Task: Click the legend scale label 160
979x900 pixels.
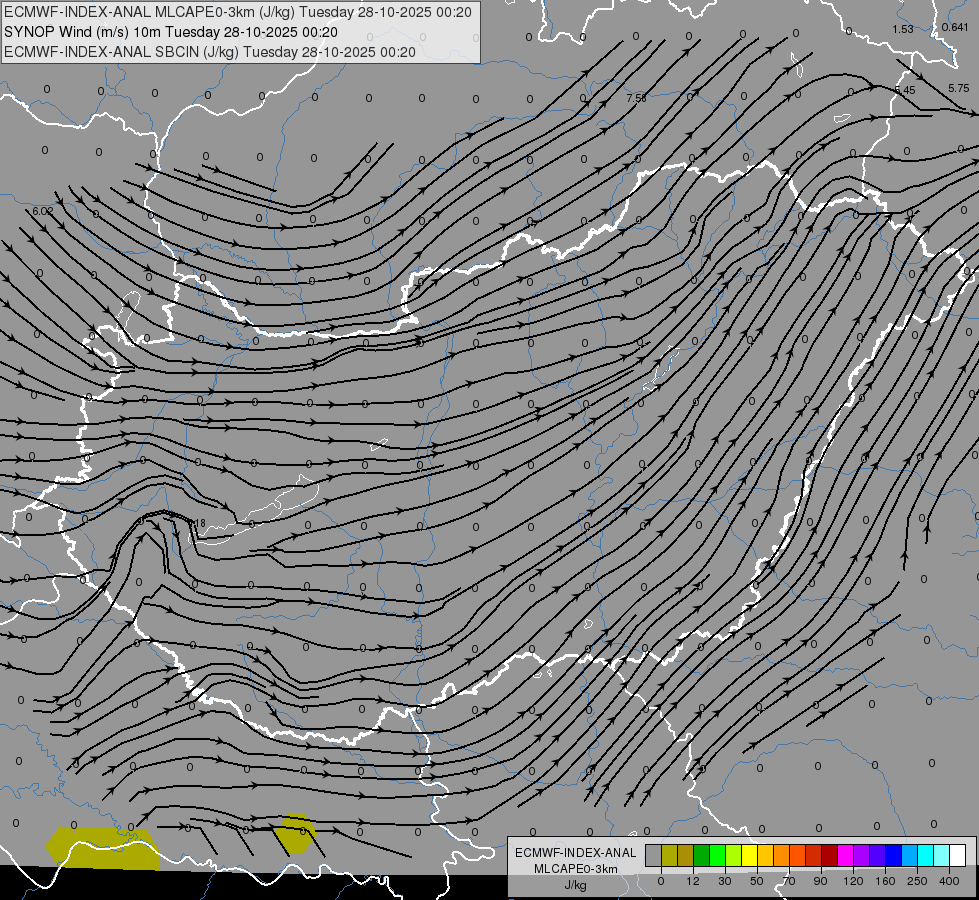Action: pos(885,881)
